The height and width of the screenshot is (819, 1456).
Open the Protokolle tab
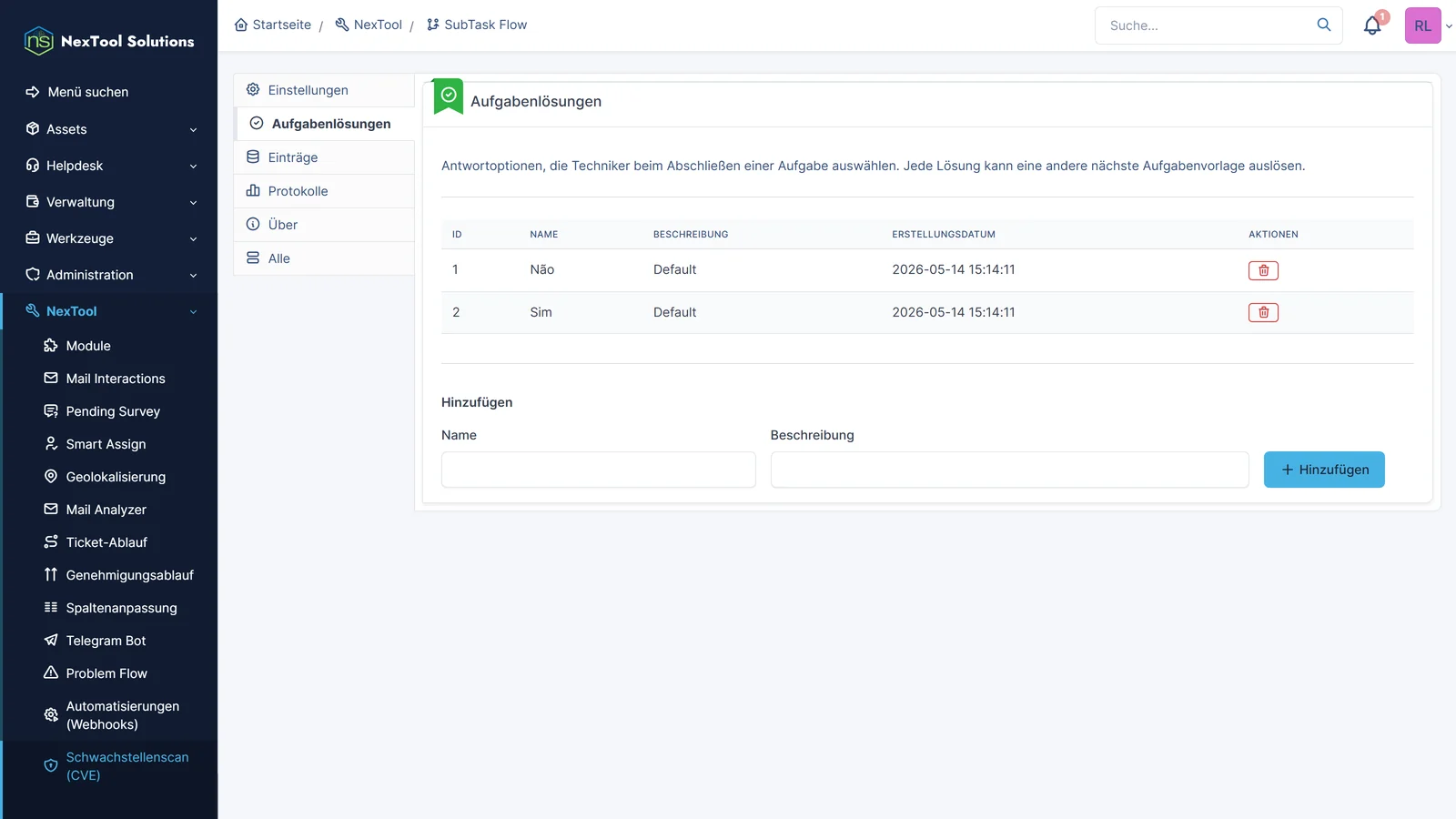click(324, 191)
